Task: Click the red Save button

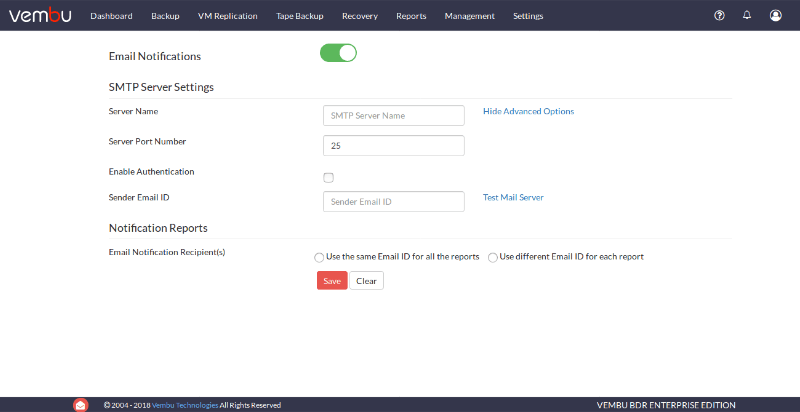Action: pyautogui.click(x=332, y=281)
